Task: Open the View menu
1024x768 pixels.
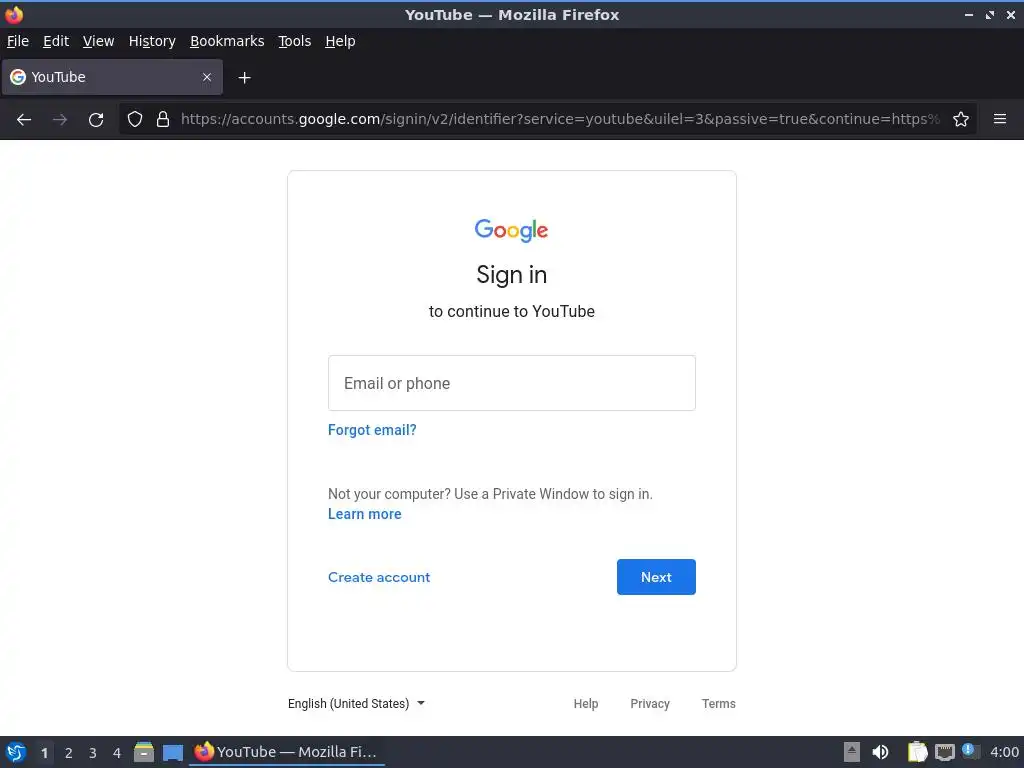Action: coord(99,41)
